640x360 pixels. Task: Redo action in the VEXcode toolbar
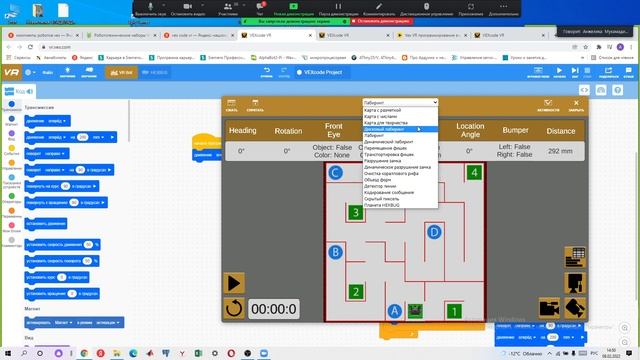pyautogui.click(x=284, y=72)
